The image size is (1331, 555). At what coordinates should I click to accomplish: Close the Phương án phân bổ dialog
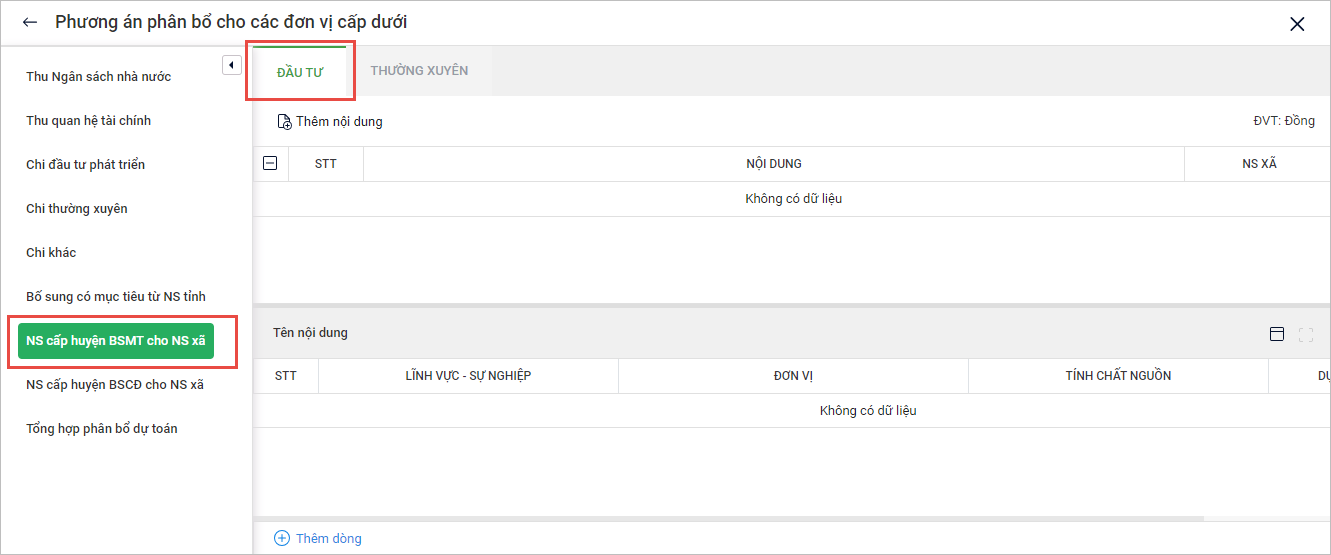[1297, 24]
